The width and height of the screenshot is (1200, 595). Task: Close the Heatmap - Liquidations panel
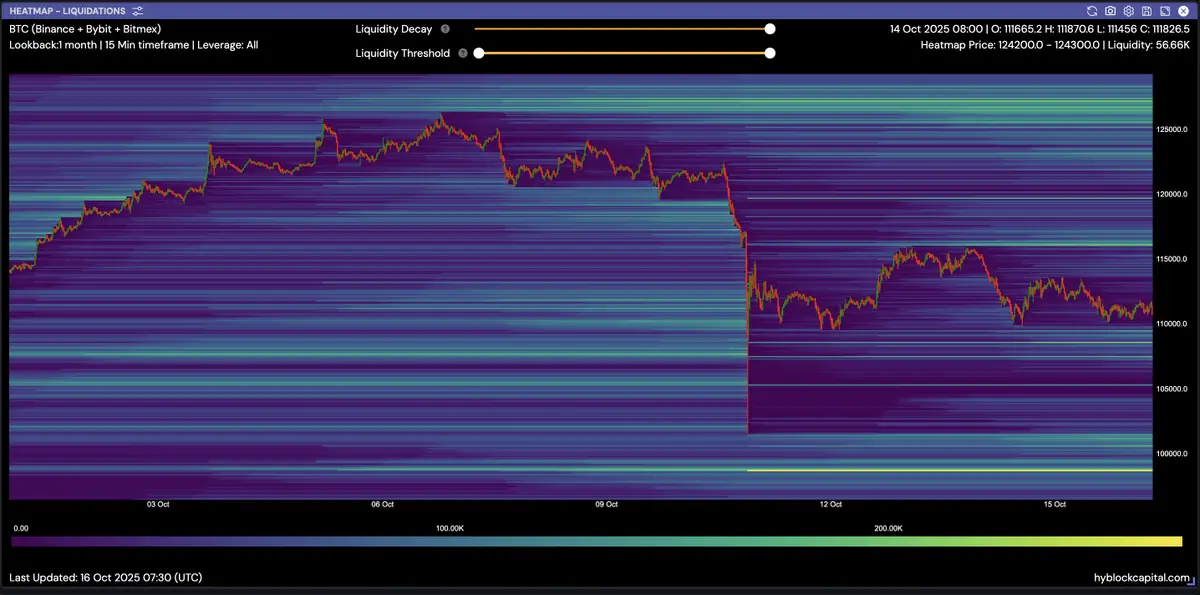click(x=1183, y=11)
